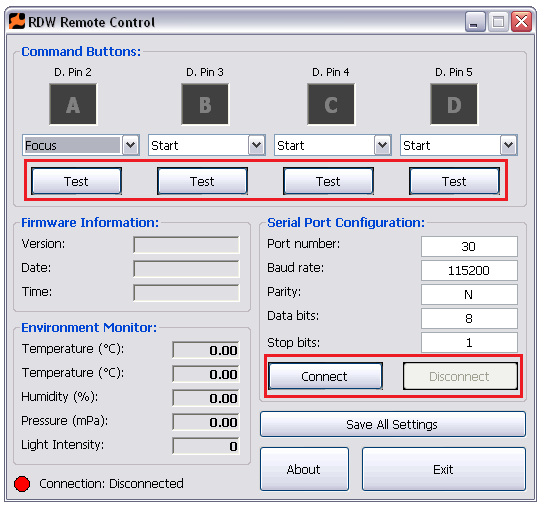The height and width of the screenshot is (508, 542).
Task: Click Test button under D. Pin 2
Action: (x=76, y=181)
